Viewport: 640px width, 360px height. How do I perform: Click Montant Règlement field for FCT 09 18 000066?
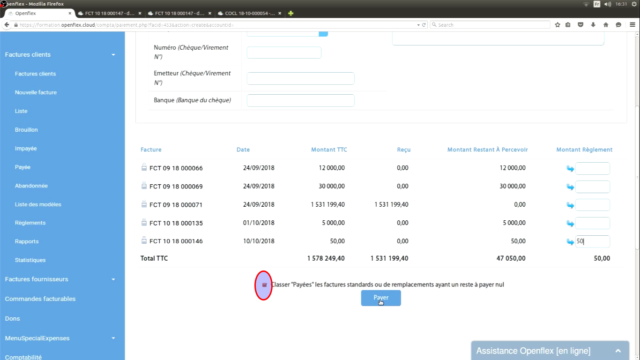point(593,168)
